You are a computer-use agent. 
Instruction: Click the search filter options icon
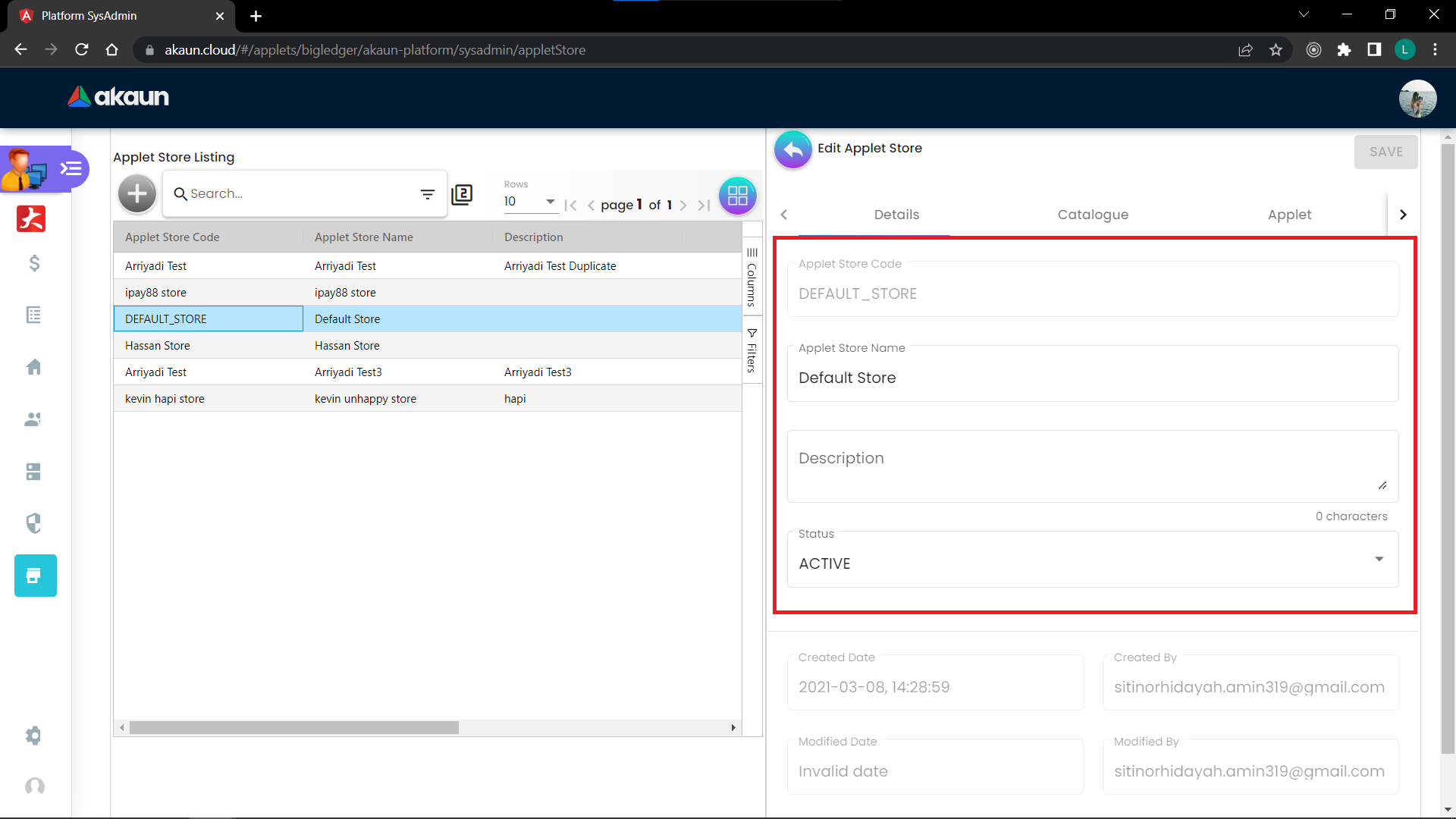428,194
